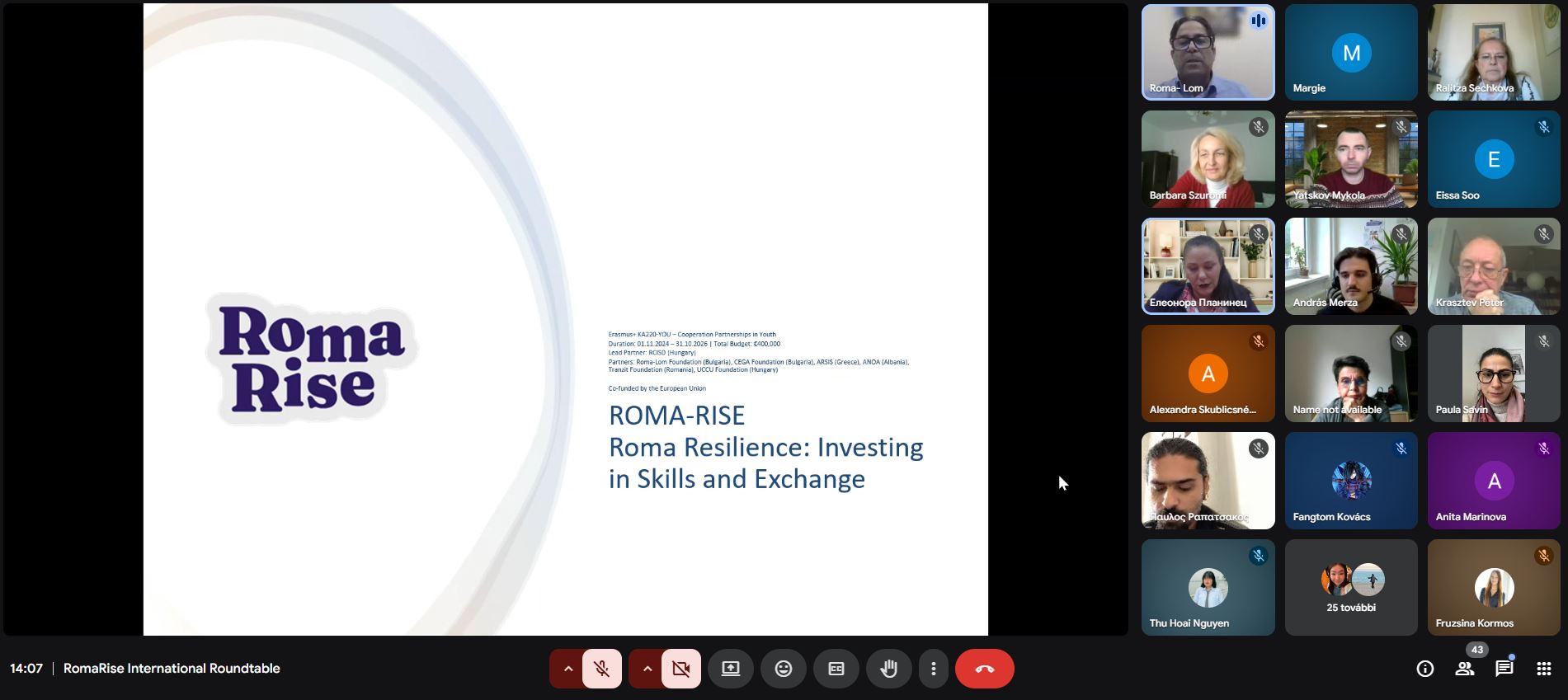Expand video settings arrow beside camera
This screenshot has width=1568, height=700.
[647, 669]
